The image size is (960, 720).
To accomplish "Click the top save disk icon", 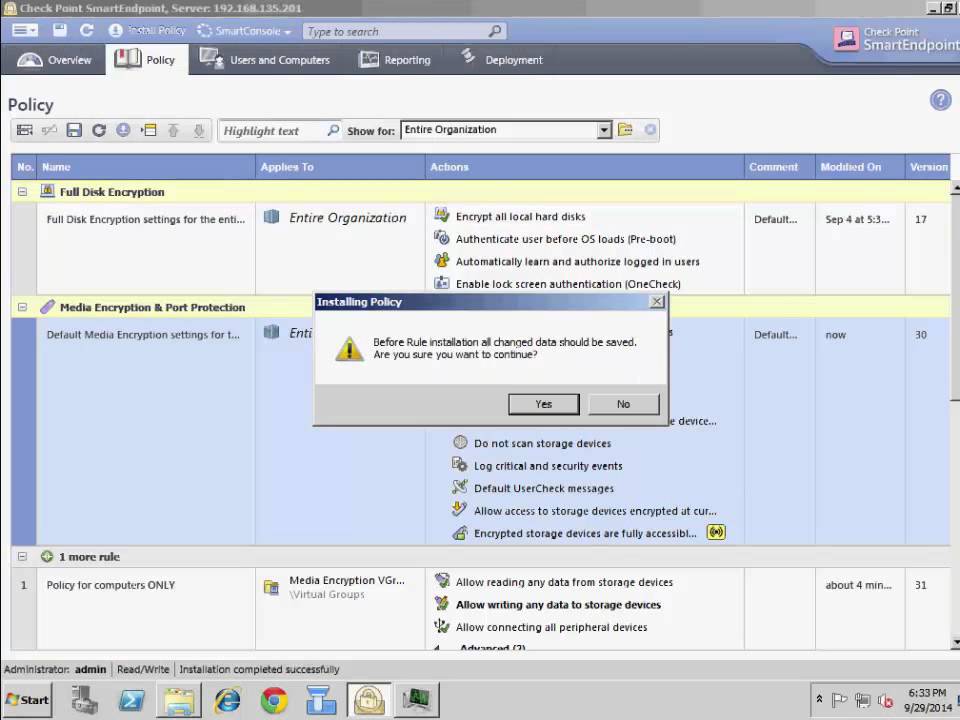I will (x=59, y=30).
